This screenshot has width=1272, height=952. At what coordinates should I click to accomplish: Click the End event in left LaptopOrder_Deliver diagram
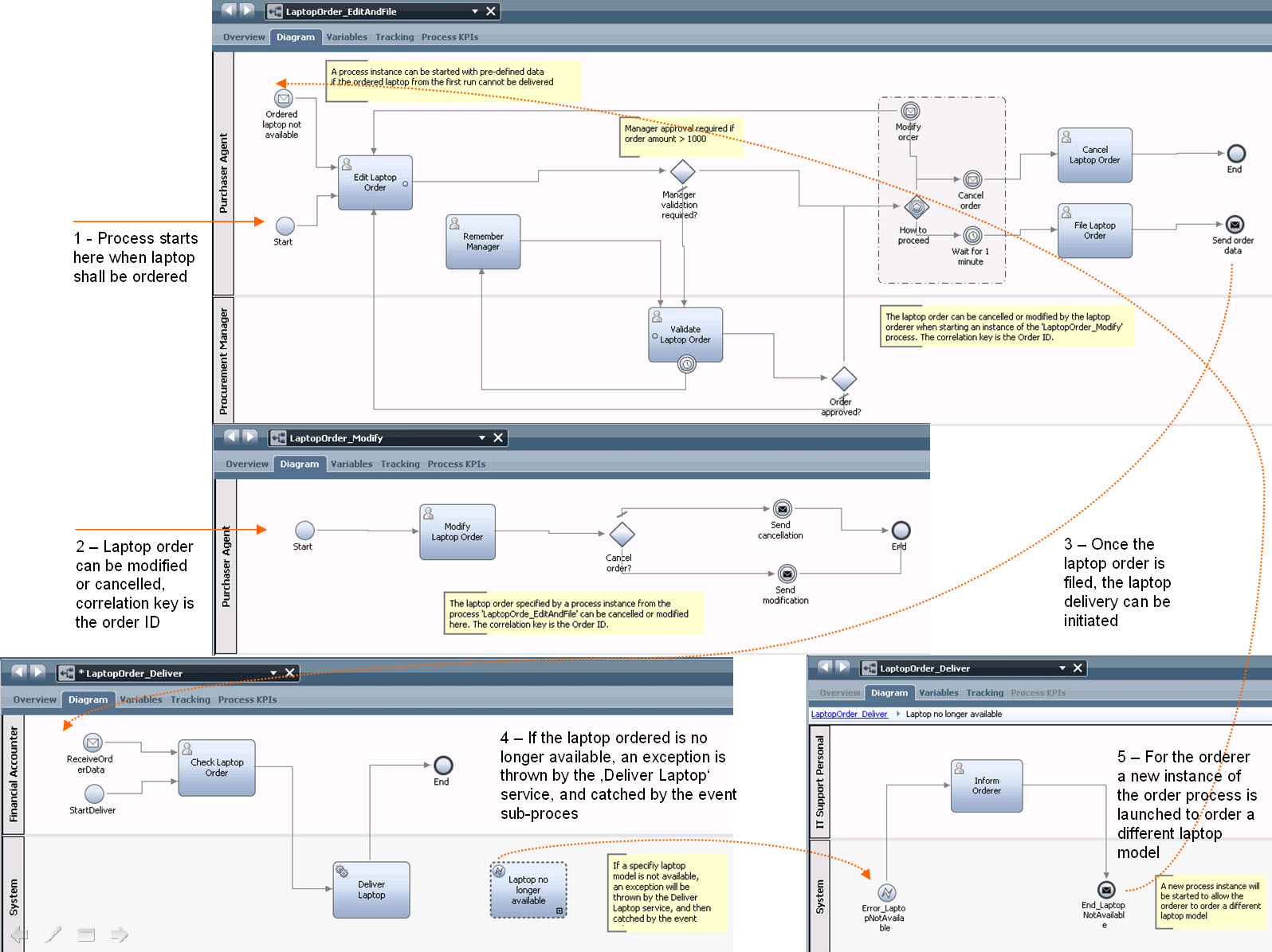click(x=443, y=766)
